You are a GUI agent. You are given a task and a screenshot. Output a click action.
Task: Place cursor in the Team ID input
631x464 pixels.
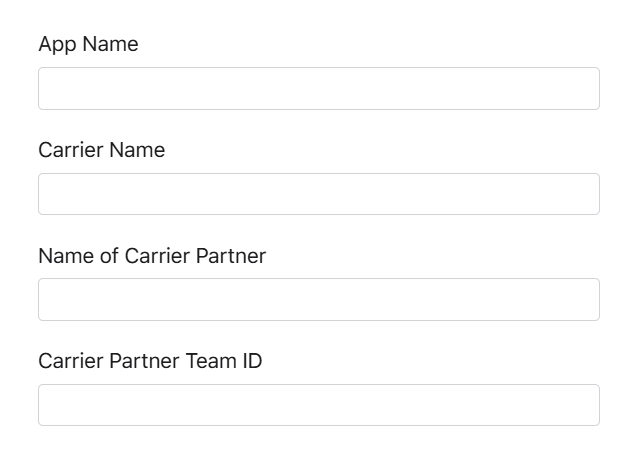pyautogui.click(x=318, y=405)
